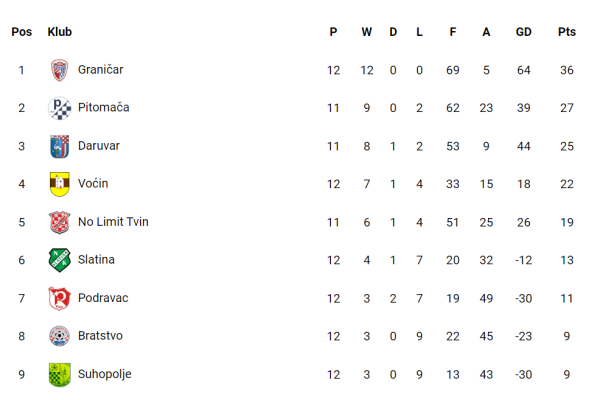Click Graničar's 36 points value
This screenshot has height=400, width=600.
[567, 70]
